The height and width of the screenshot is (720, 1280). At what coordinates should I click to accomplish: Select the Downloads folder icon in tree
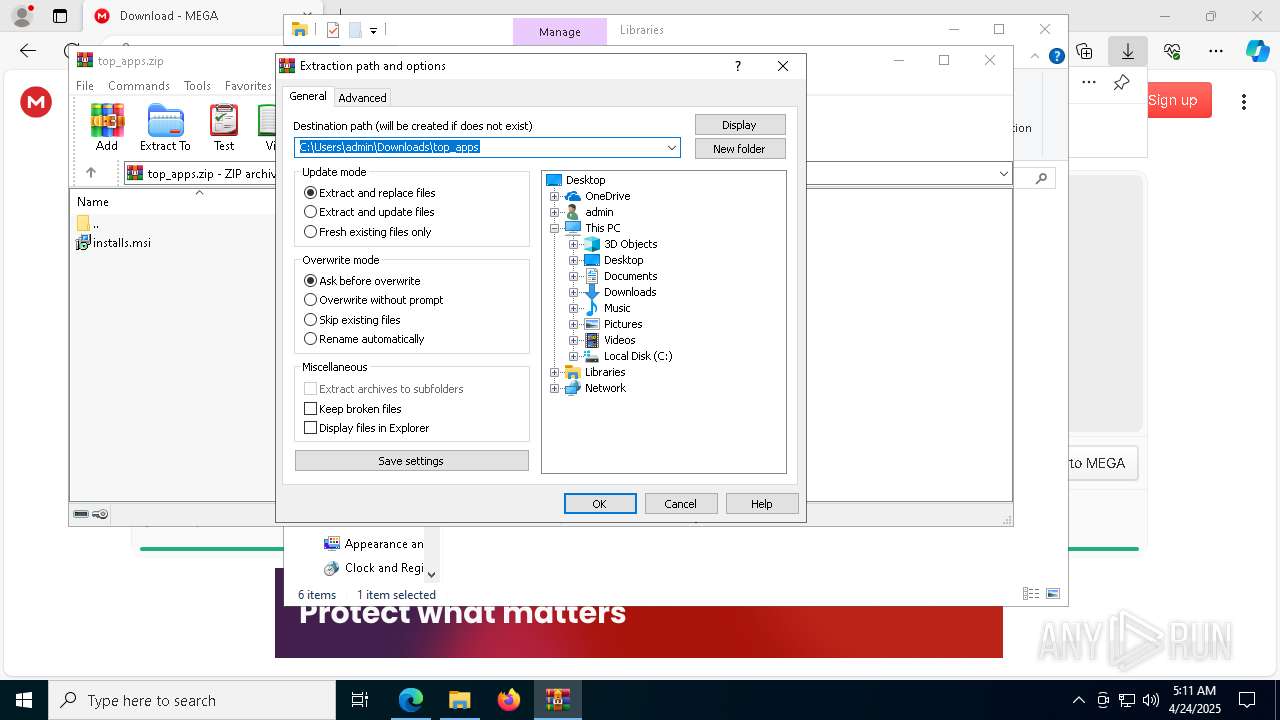[592, 292]
